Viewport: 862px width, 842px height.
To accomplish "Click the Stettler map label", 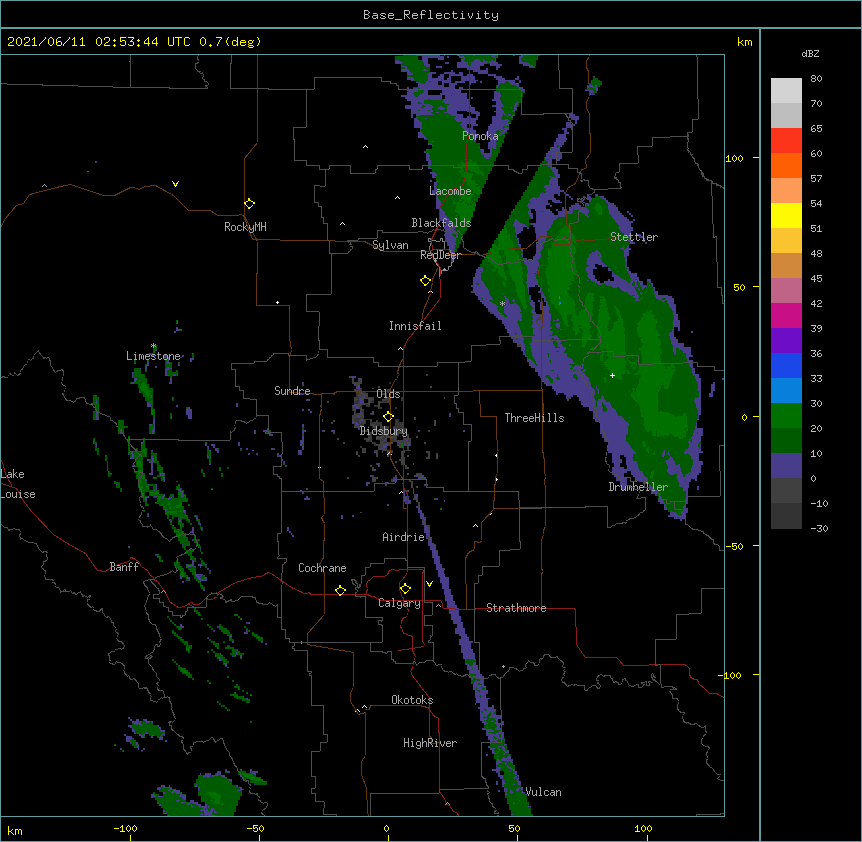I will [634, 237].
